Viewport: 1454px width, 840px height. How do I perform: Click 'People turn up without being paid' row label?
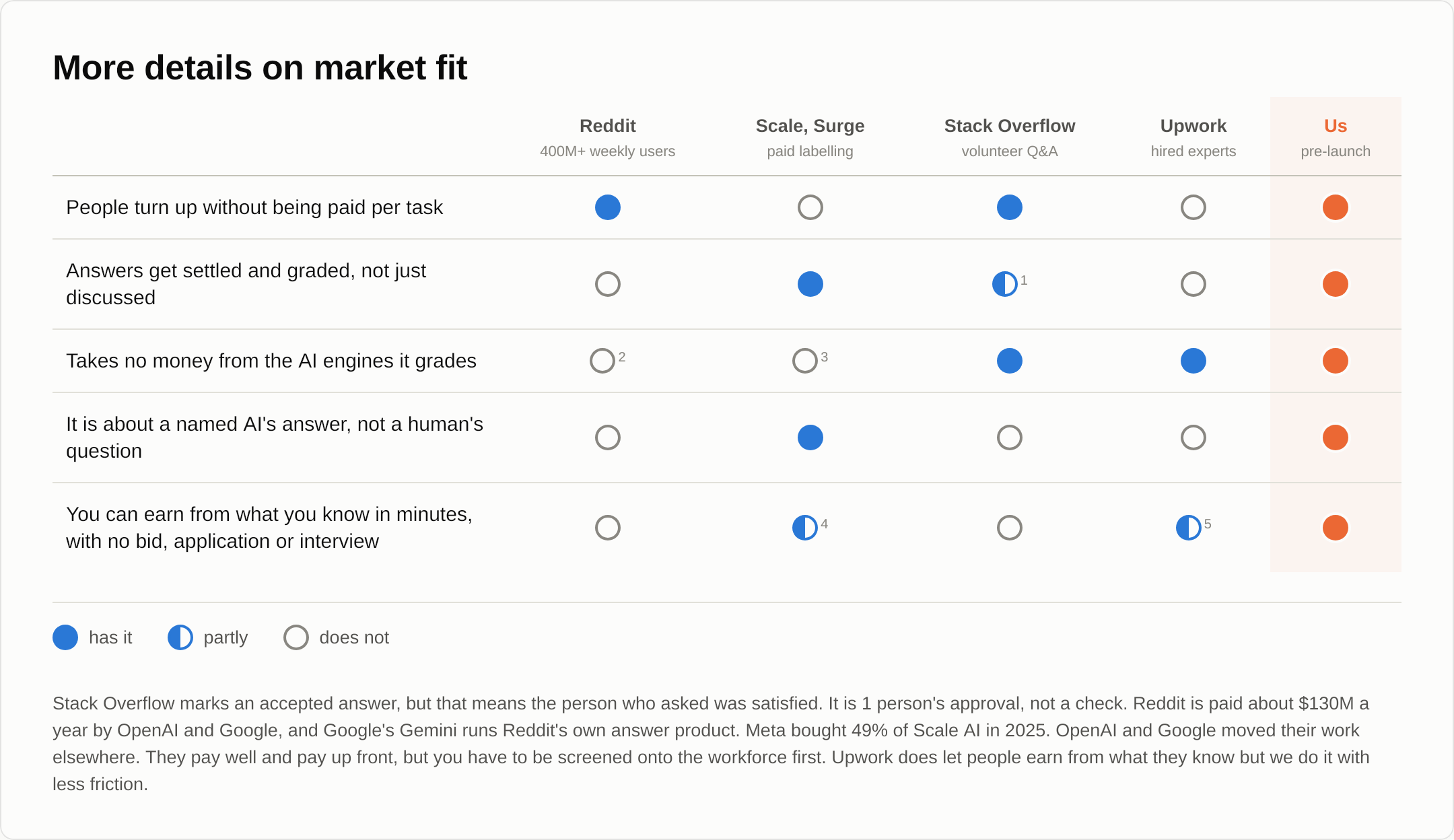(254, 207)
